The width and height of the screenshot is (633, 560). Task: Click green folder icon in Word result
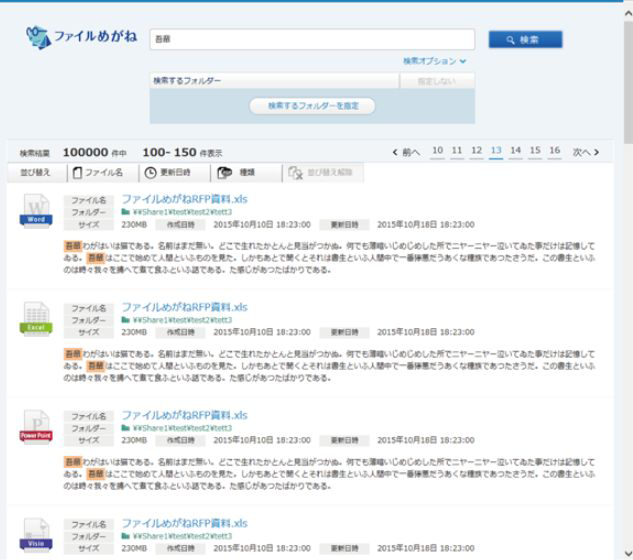126,212
